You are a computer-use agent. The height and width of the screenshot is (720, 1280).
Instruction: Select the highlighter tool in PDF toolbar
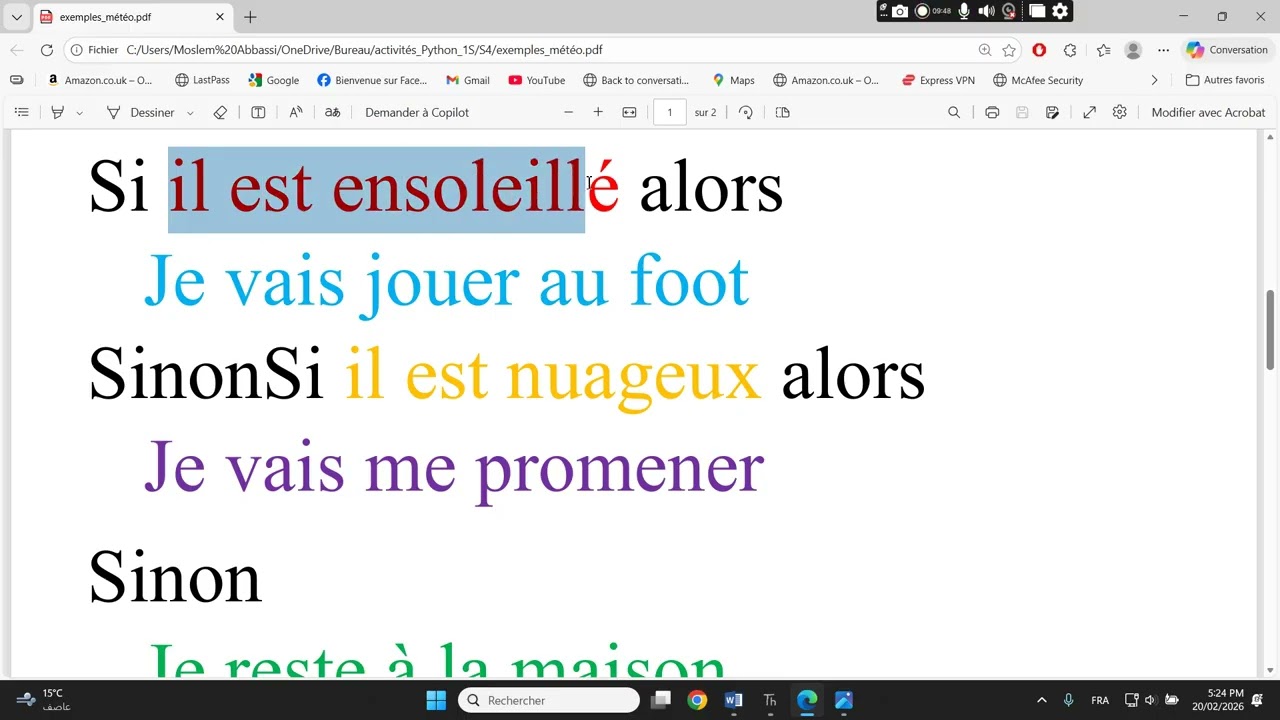click(x=58, y=112)
